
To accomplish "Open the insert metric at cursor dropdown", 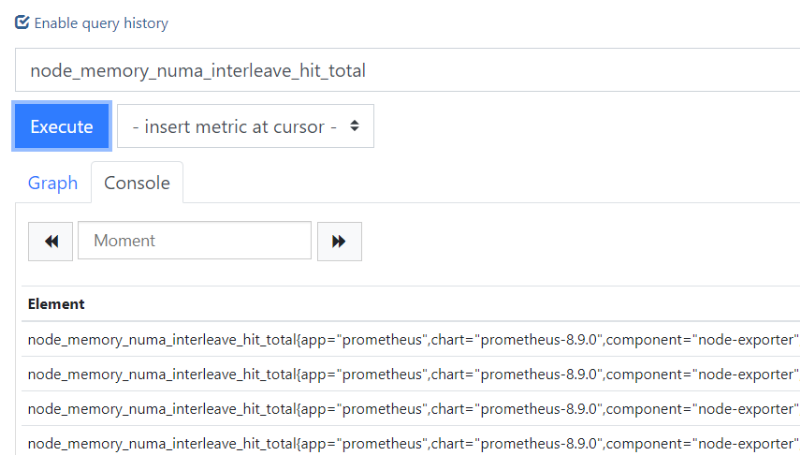I will click(245, 126).
